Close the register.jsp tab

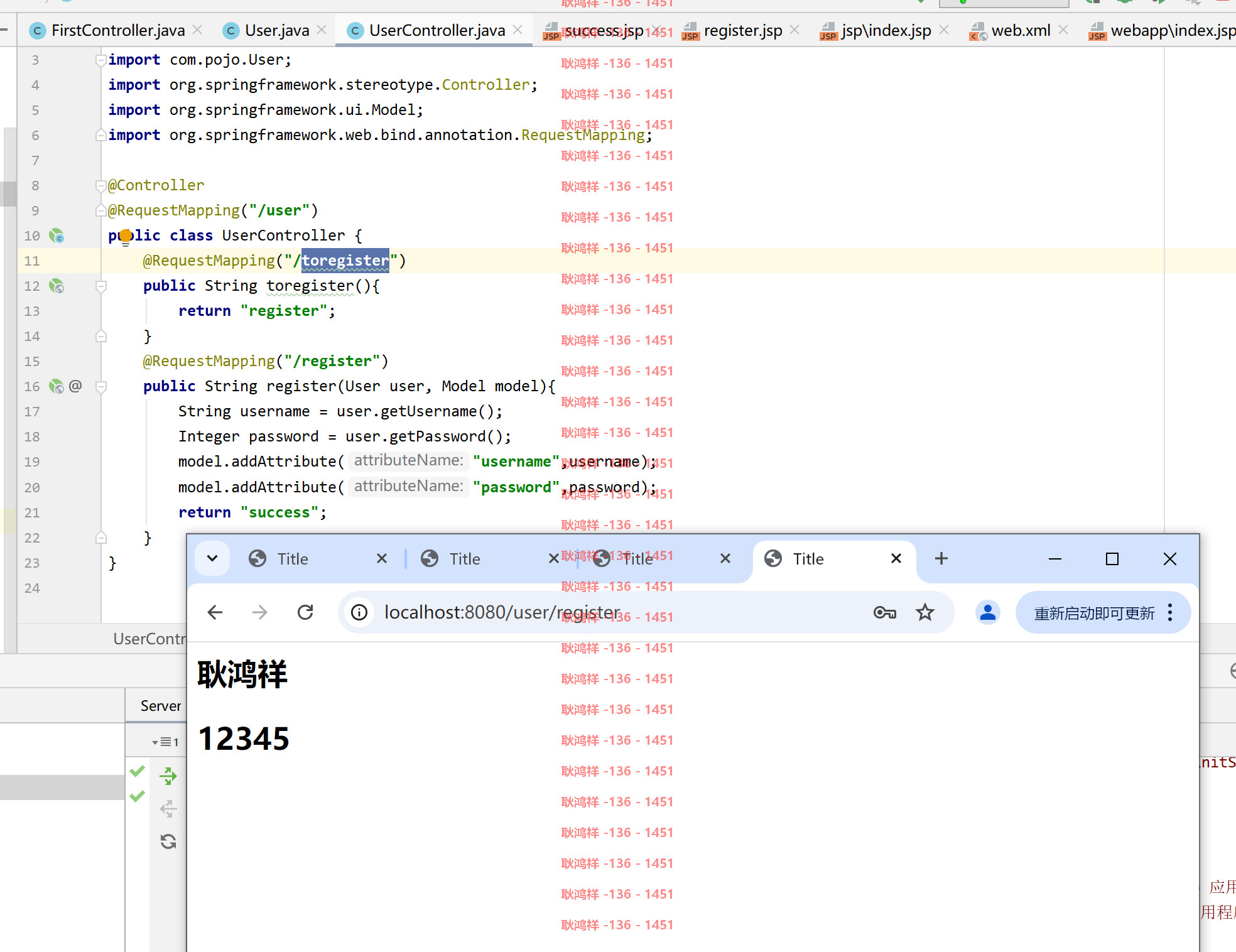tap(794, 30)
